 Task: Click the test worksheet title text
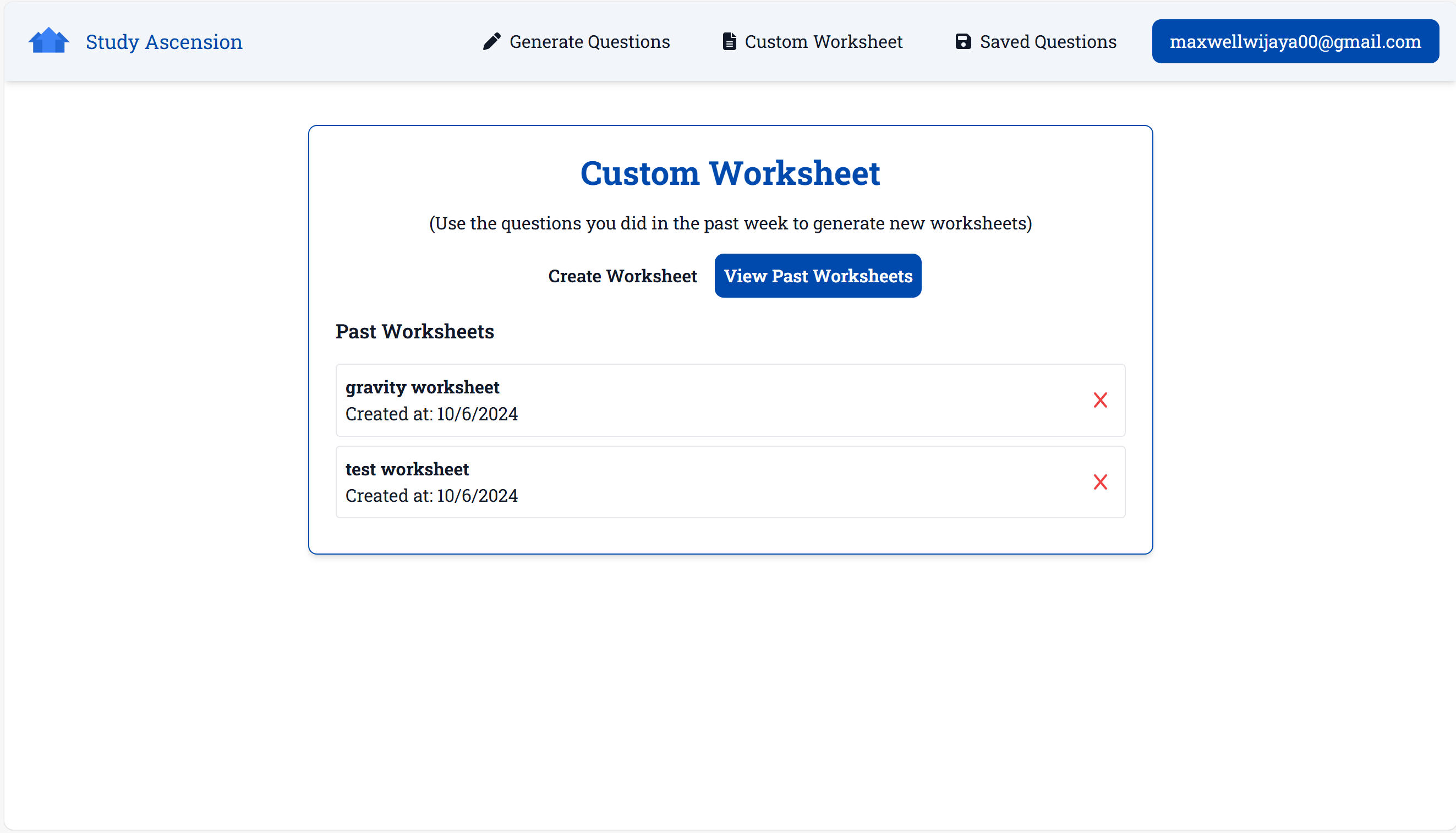(407, 469)
